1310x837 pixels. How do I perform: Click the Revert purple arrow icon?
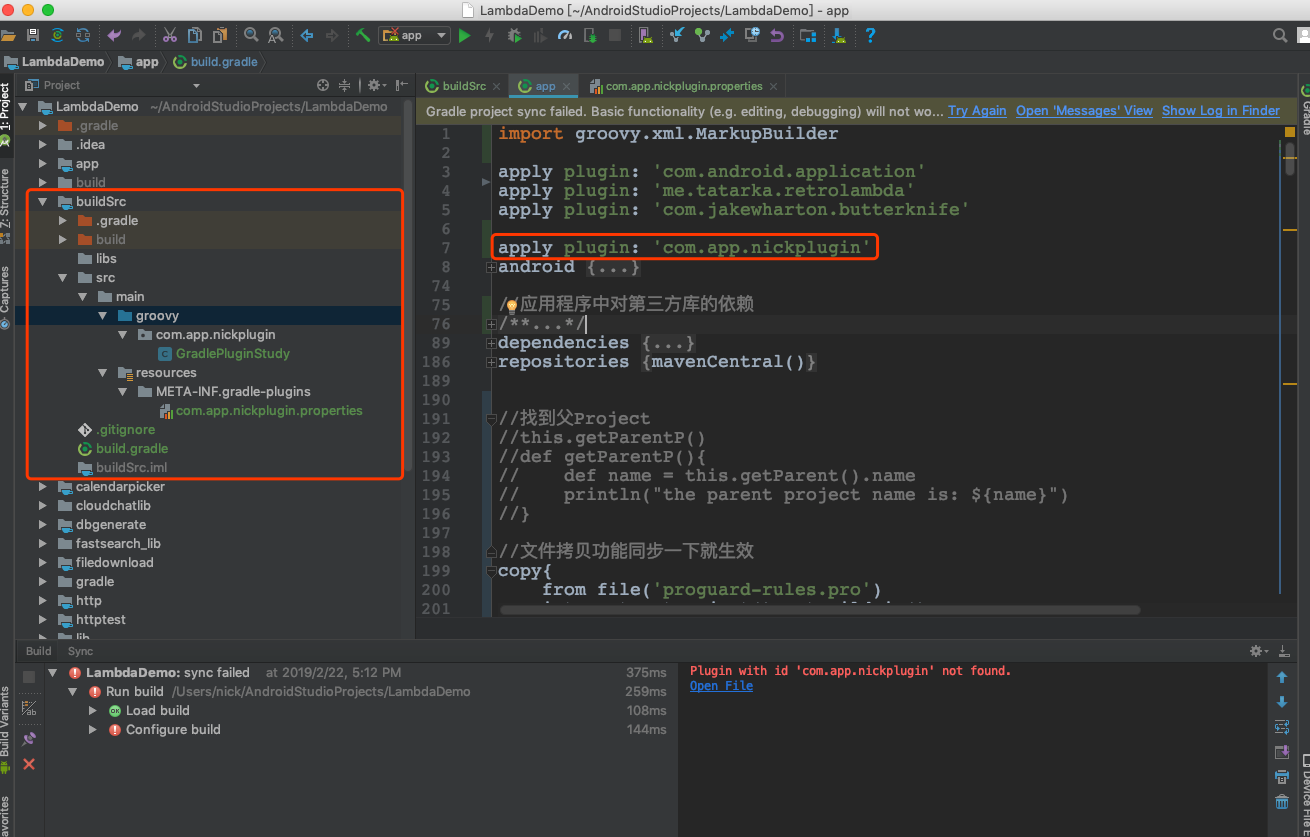click(777, 35)
